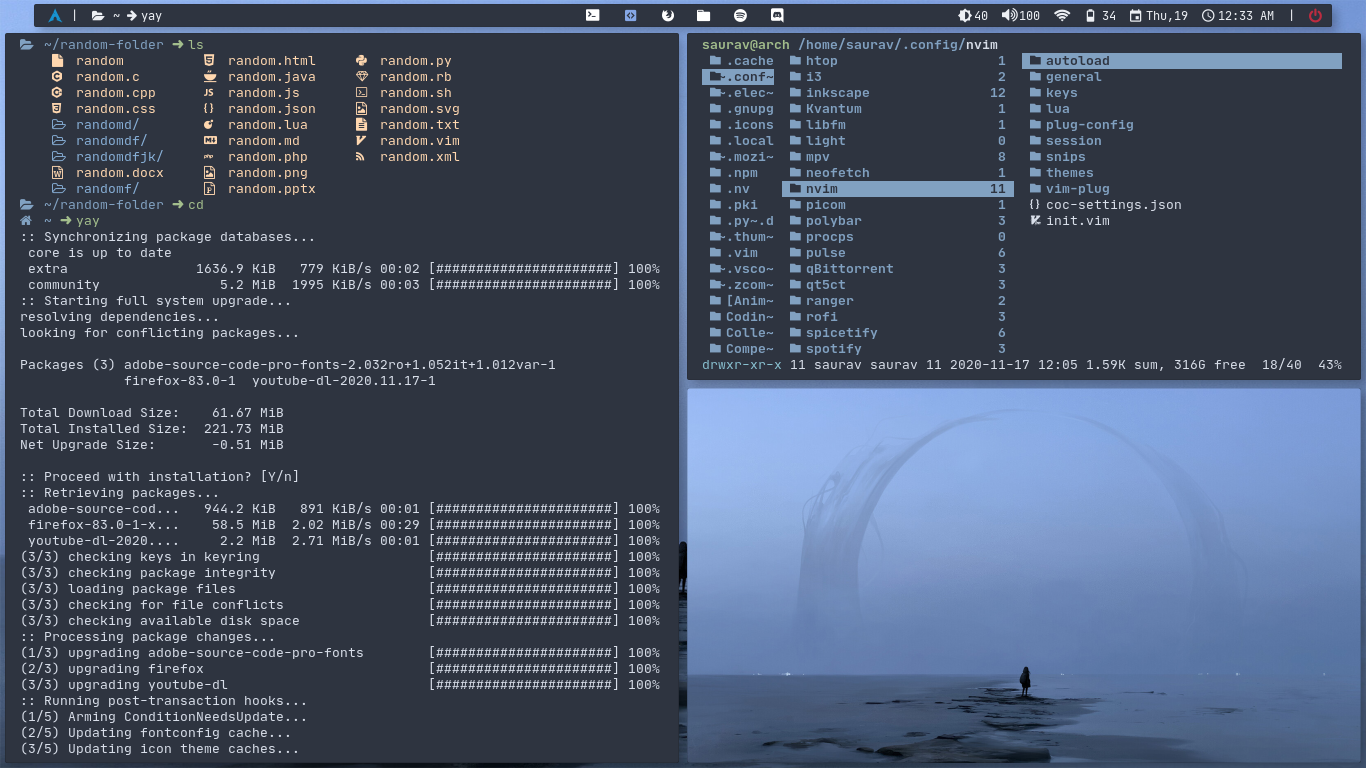Click the brightness indicator showing 40
This screenshot has width=1366, height=768.
tap(973, 15)
